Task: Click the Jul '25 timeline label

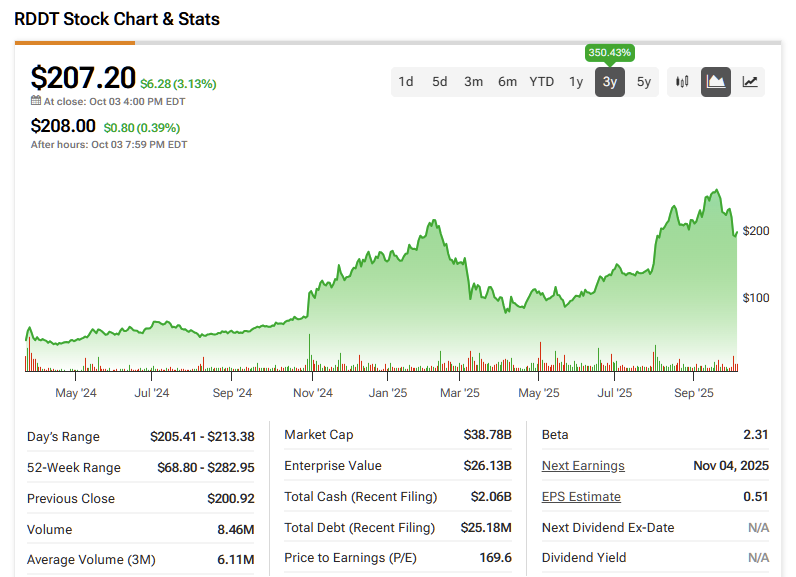Action: [x=616, y=393]
